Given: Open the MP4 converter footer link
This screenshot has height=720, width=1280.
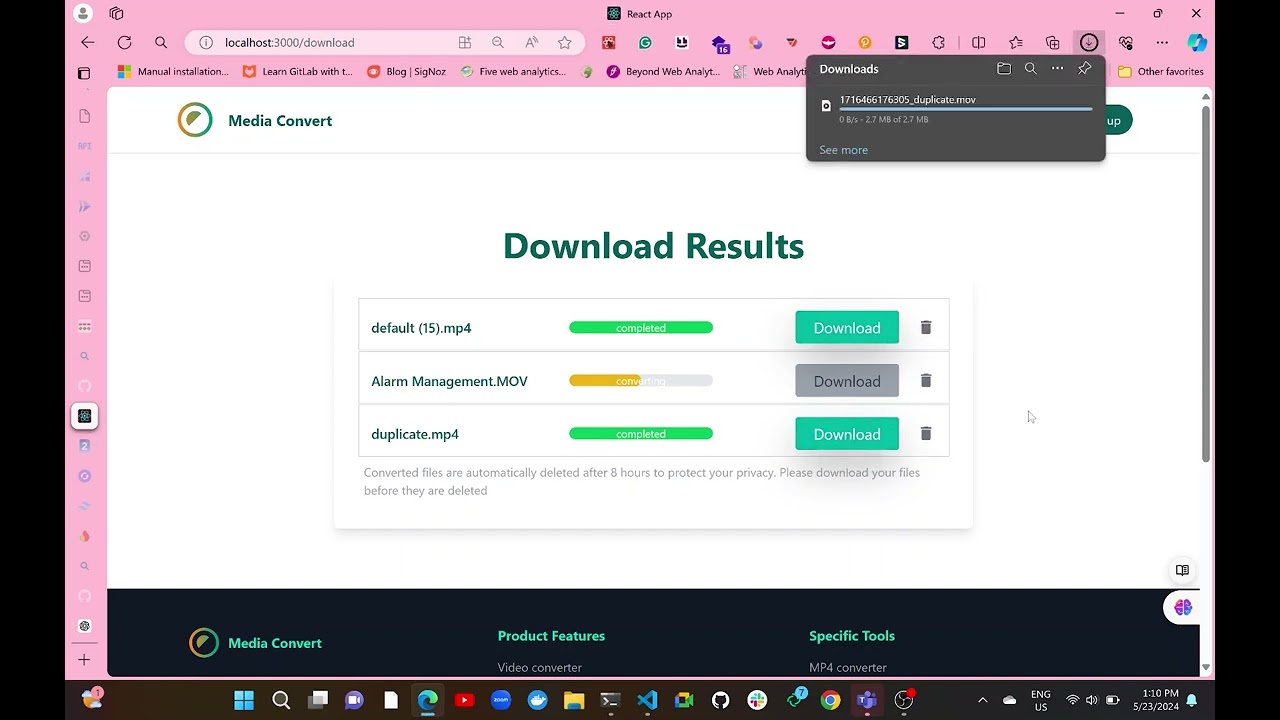Looking at the screenshot, I should tap(848, 668).
